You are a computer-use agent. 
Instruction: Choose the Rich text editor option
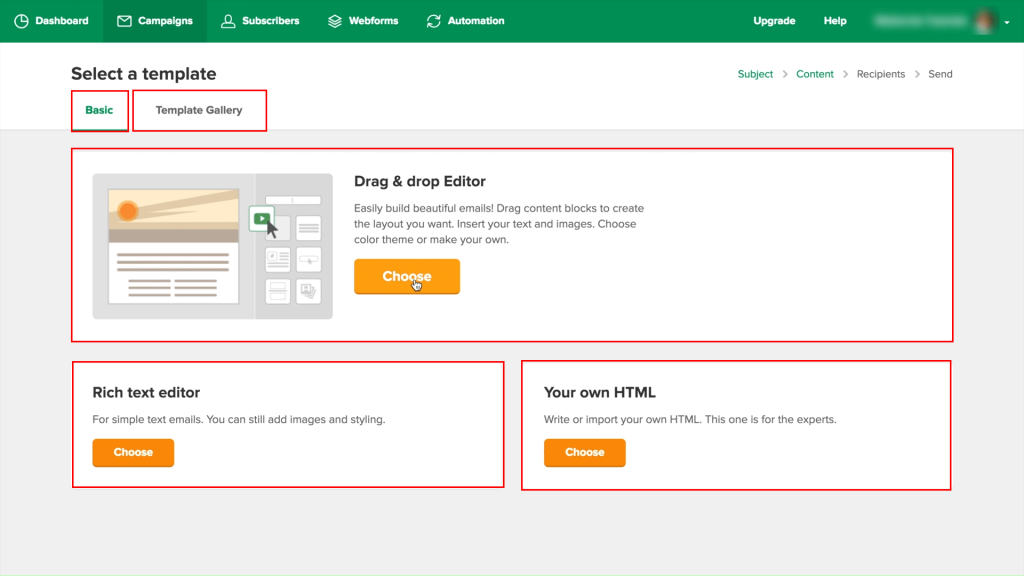pyautogui.click(x=133, y=453)
